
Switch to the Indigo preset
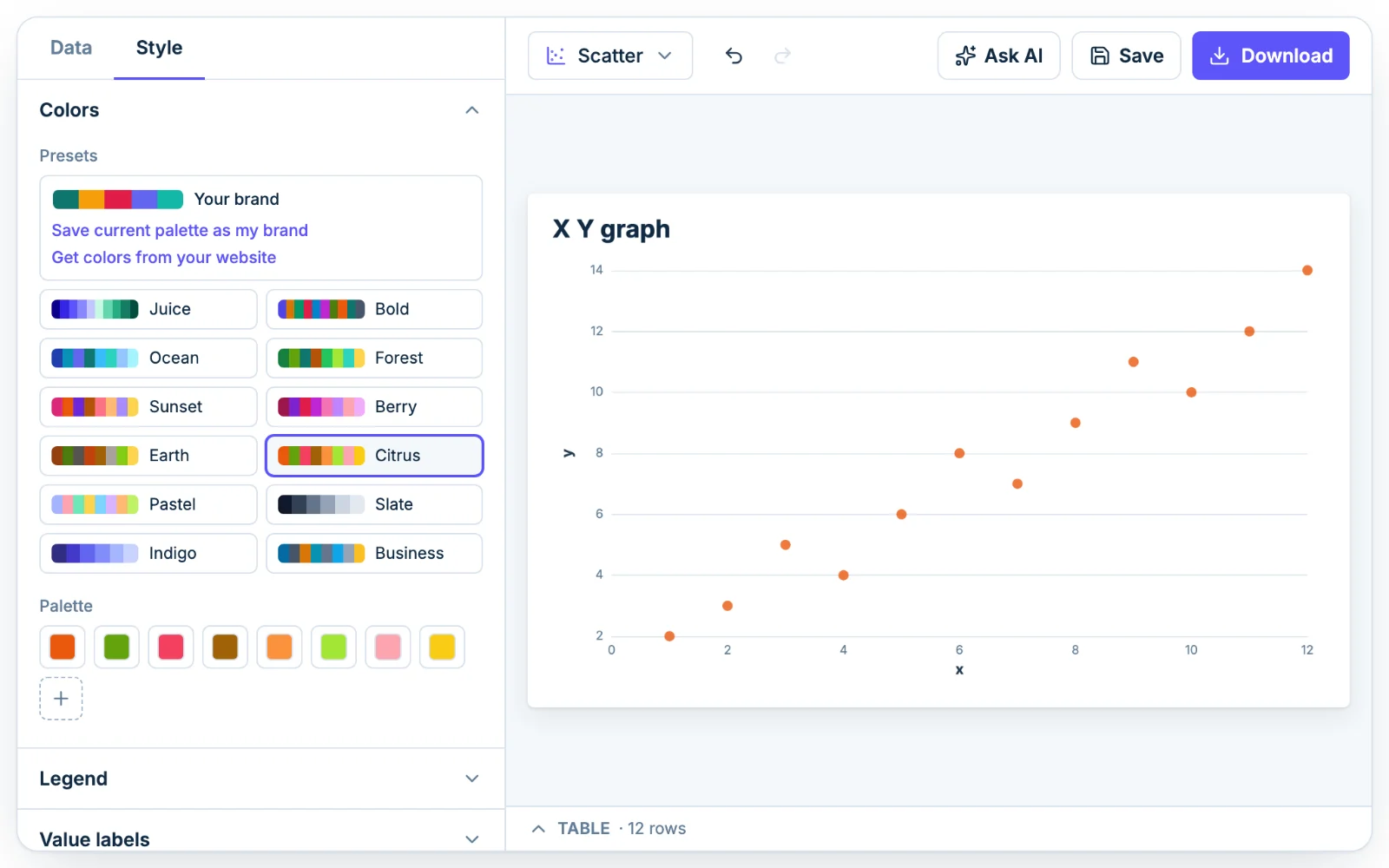(x=148, y=553)
